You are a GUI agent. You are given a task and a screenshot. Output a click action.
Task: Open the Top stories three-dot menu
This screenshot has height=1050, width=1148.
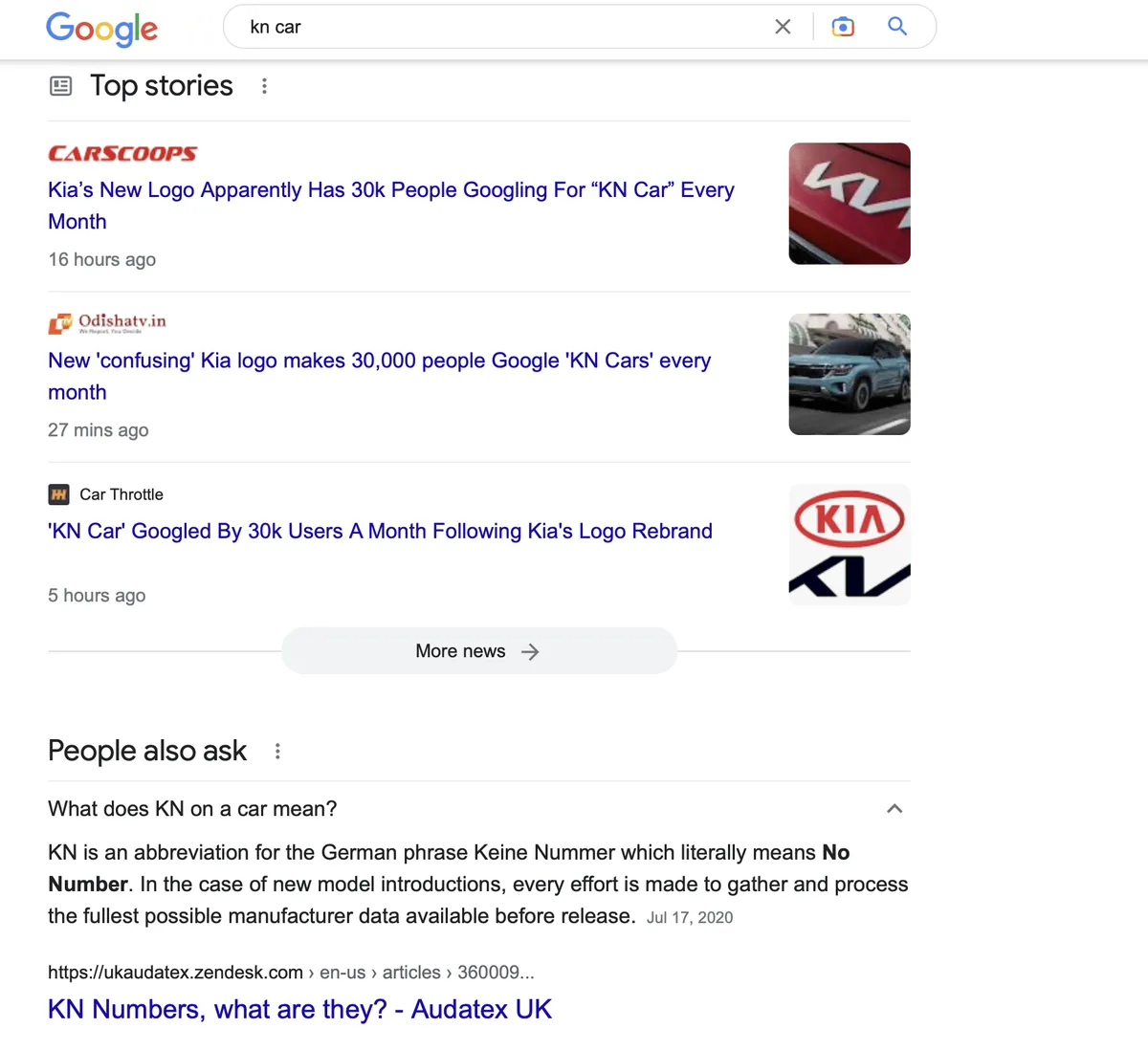(x=264, y=86)
